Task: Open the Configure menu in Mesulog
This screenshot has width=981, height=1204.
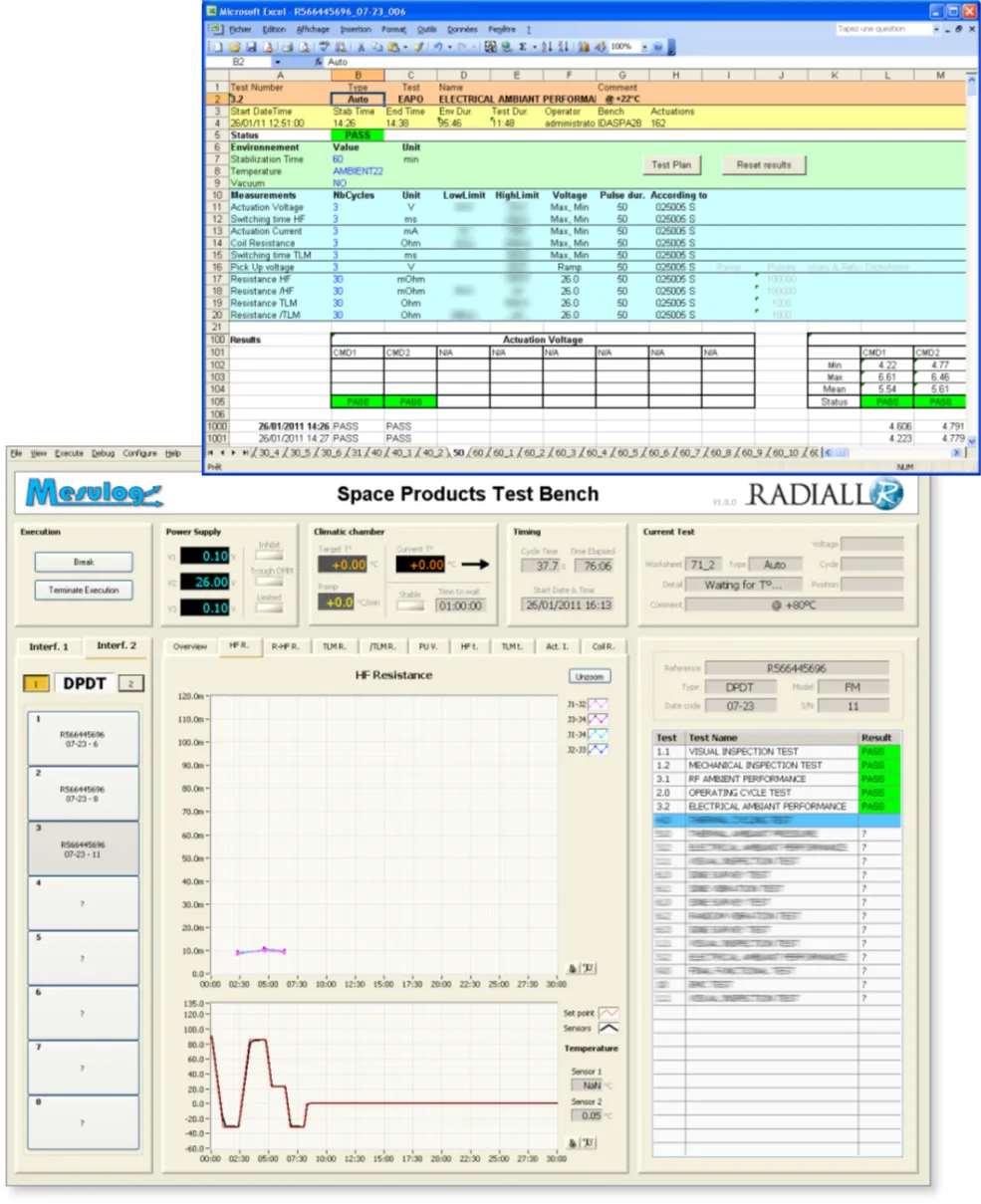Action: pos(140,453)
